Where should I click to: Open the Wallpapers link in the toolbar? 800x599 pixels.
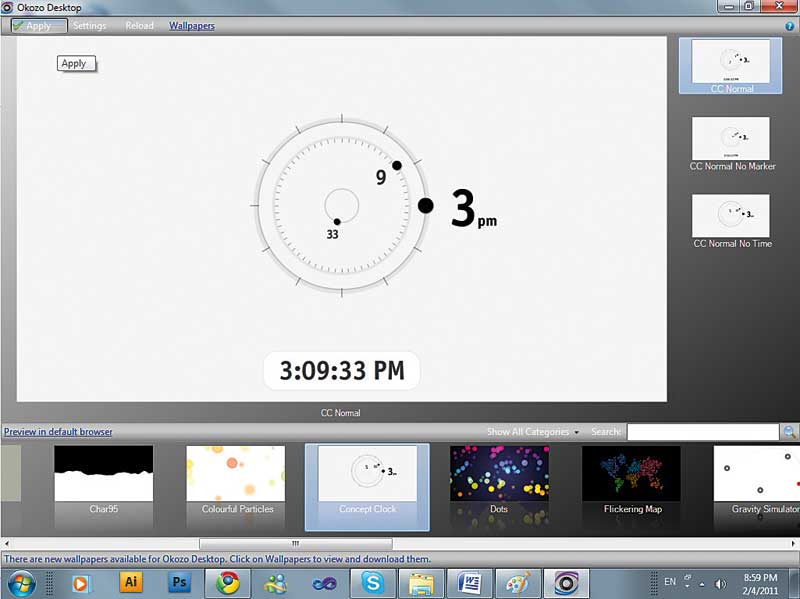click(192, 26)
